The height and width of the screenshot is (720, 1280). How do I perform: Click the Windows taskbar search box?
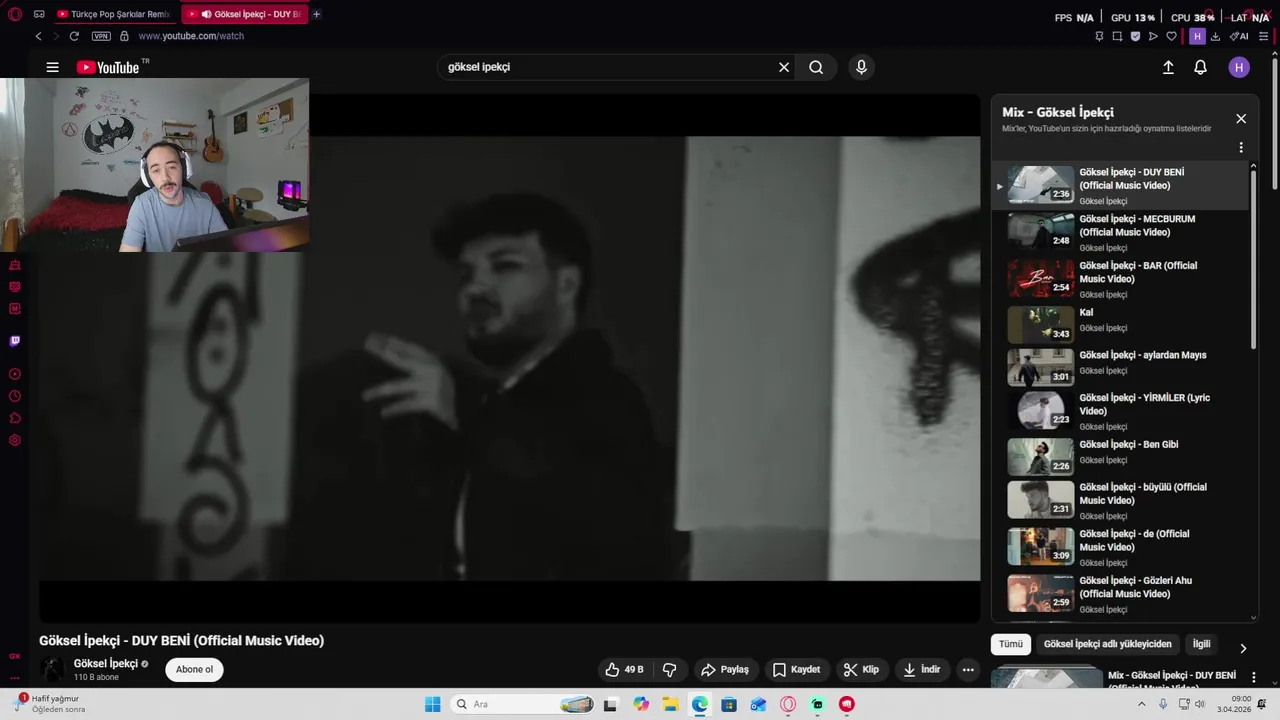(x=522, y=704)
